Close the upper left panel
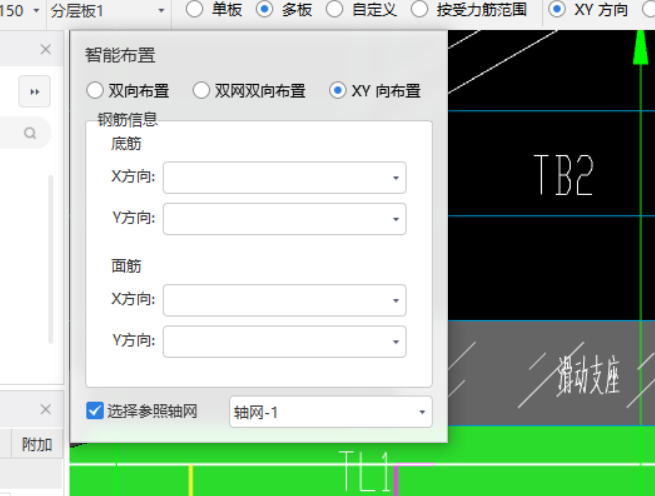This screenshot has height=496, width=655. pos(46,50)
